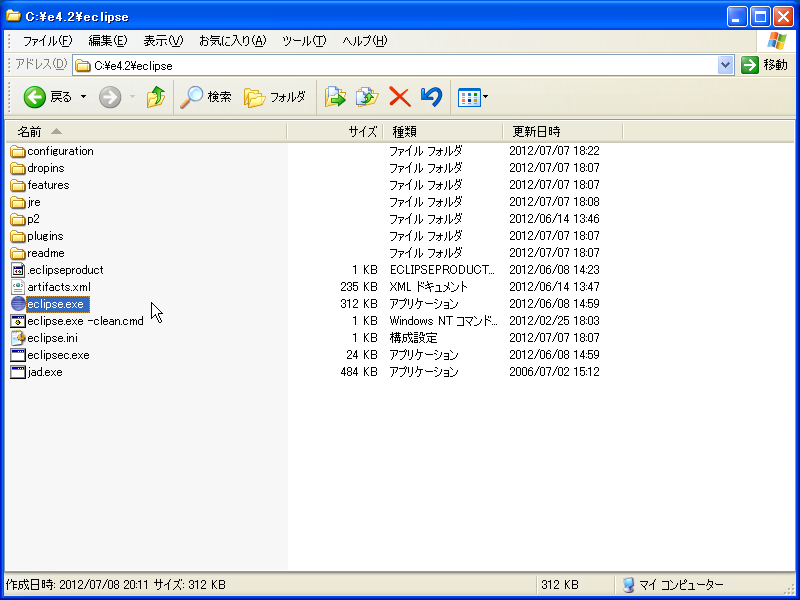Click the Windows flag logo
The width and height of the screenshot is (800, 600).
click(777, 41)
